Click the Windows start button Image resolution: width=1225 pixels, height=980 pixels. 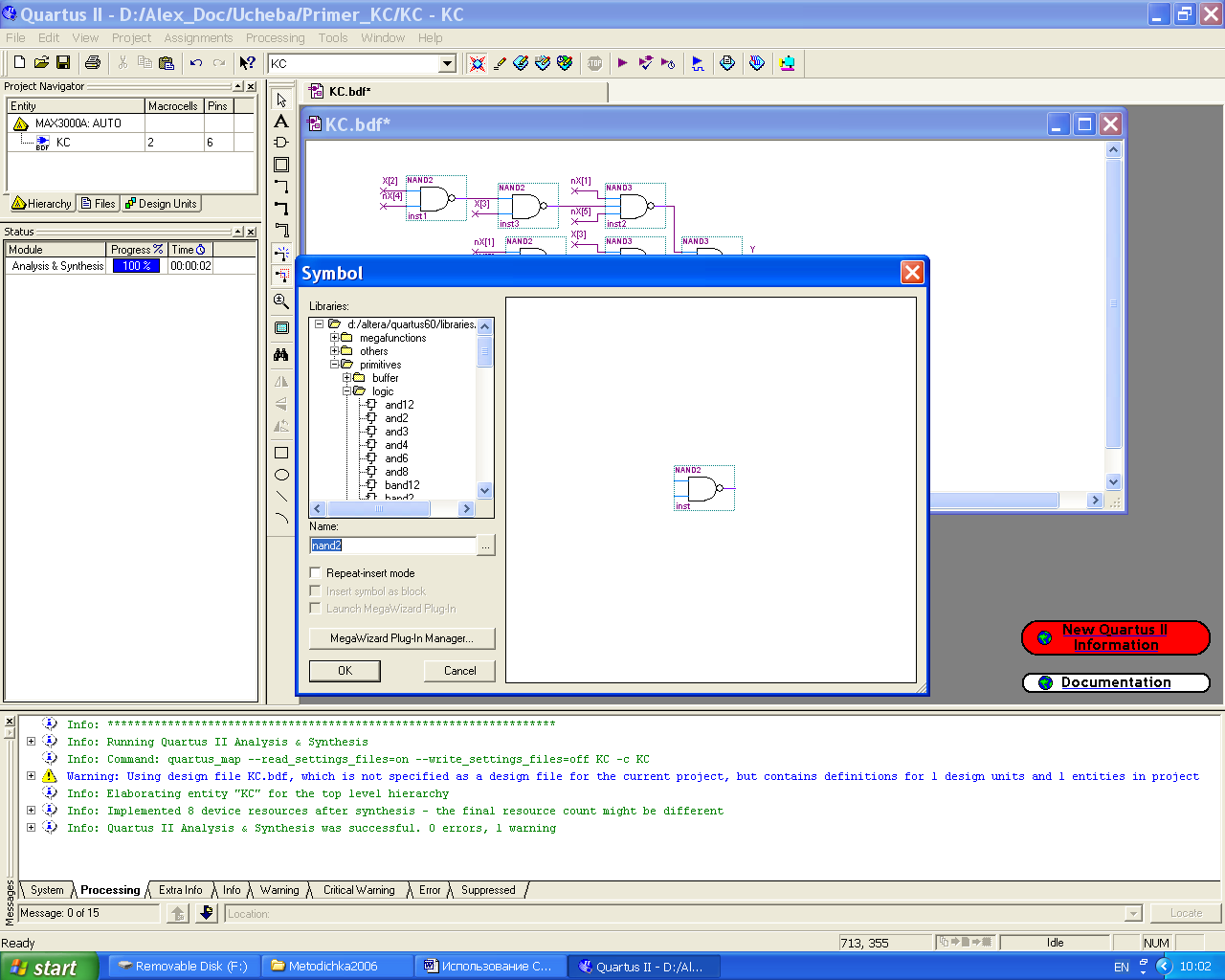pos(49,967)
